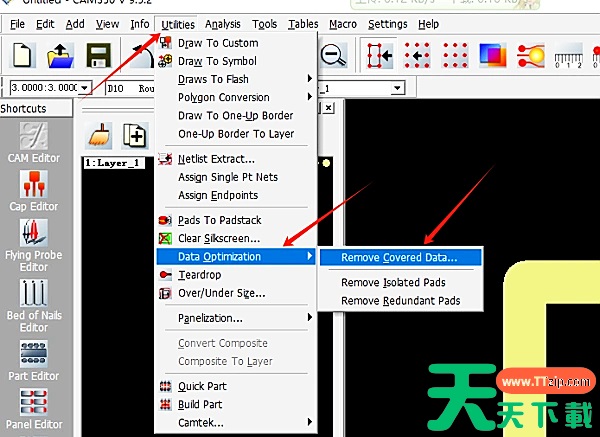The height and width of the screenshot is (437, 600).
Task: Click the red dot grid toolbar icon
Action: coord(455,56)
